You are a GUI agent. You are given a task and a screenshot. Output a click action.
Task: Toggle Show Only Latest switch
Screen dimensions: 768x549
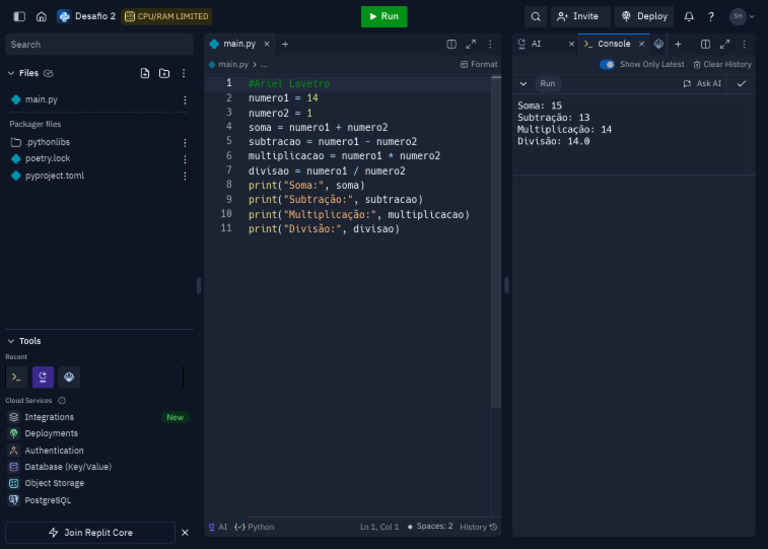click(x=607, y=65)
